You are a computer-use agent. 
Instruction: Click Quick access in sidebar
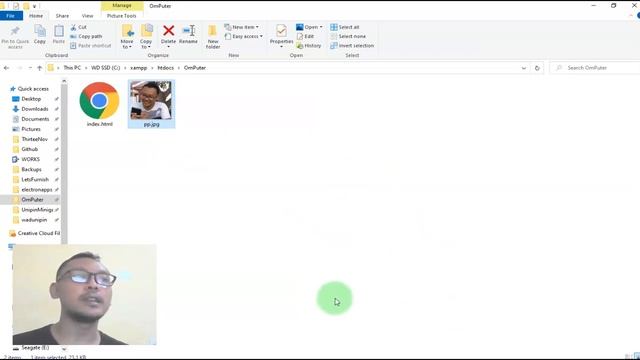pyautogui.click(x=33, y=89)
